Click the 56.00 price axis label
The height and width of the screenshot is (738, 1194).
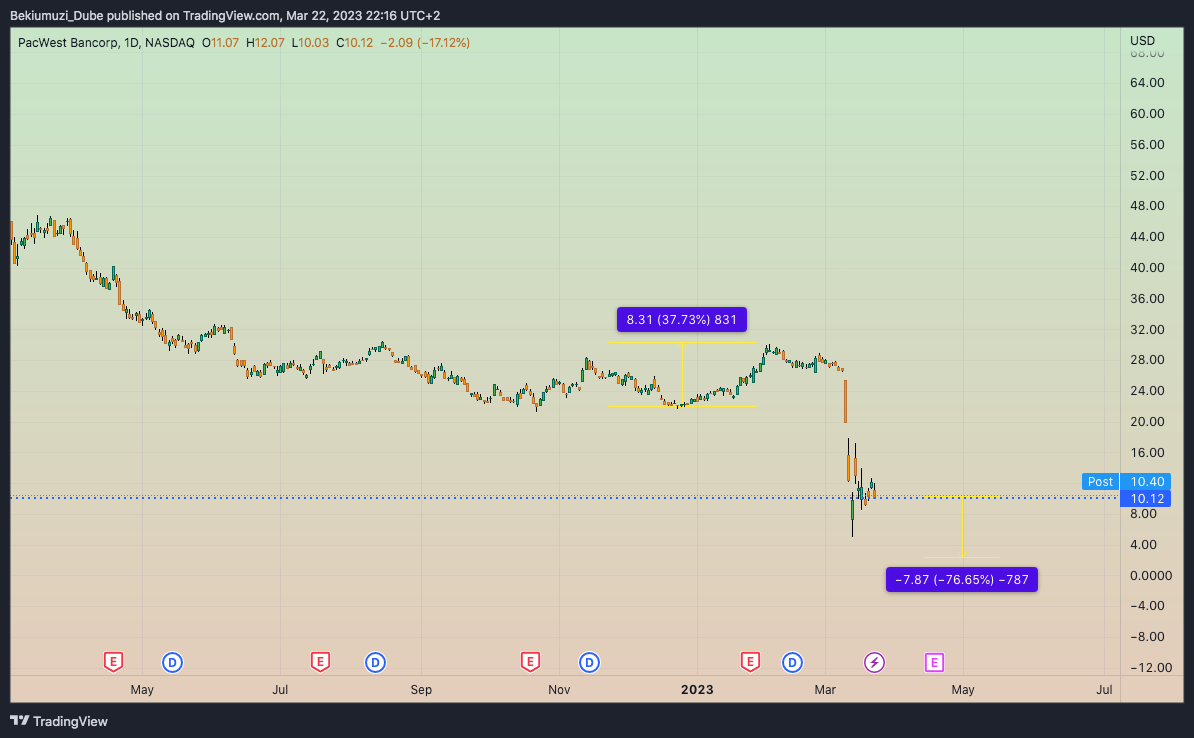(x=1147, y=145)
